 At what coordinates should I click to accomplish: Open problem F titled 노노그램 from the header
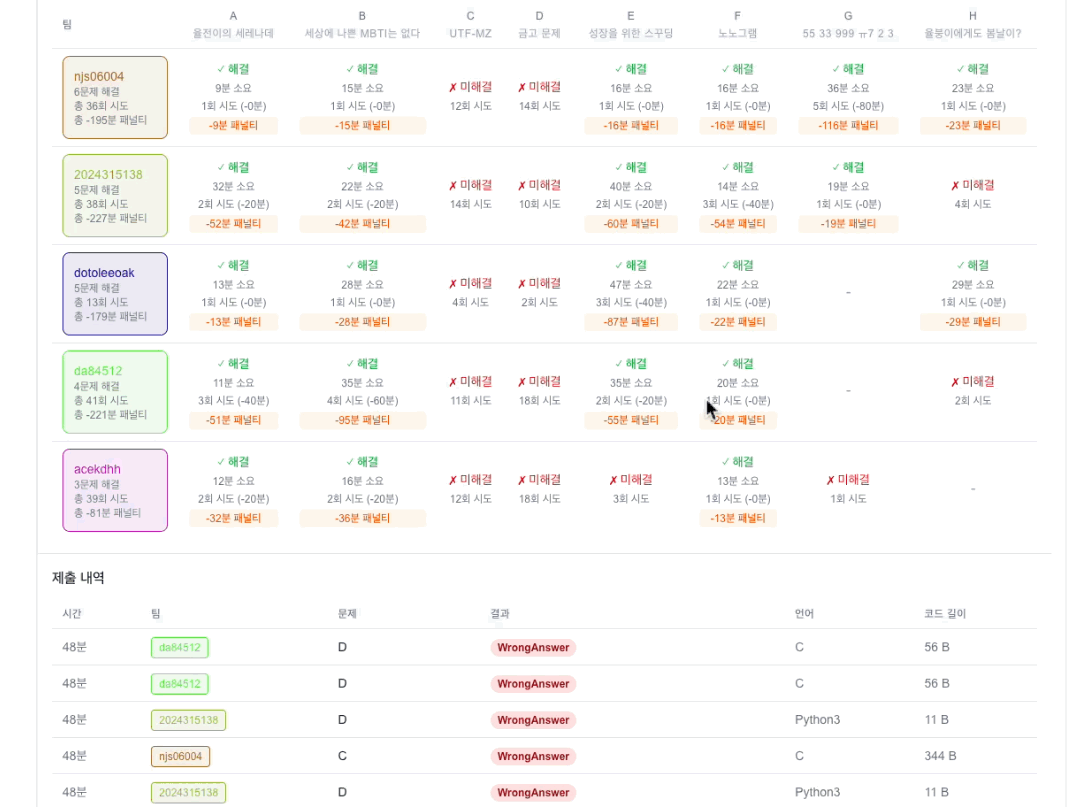pos(737,31)
